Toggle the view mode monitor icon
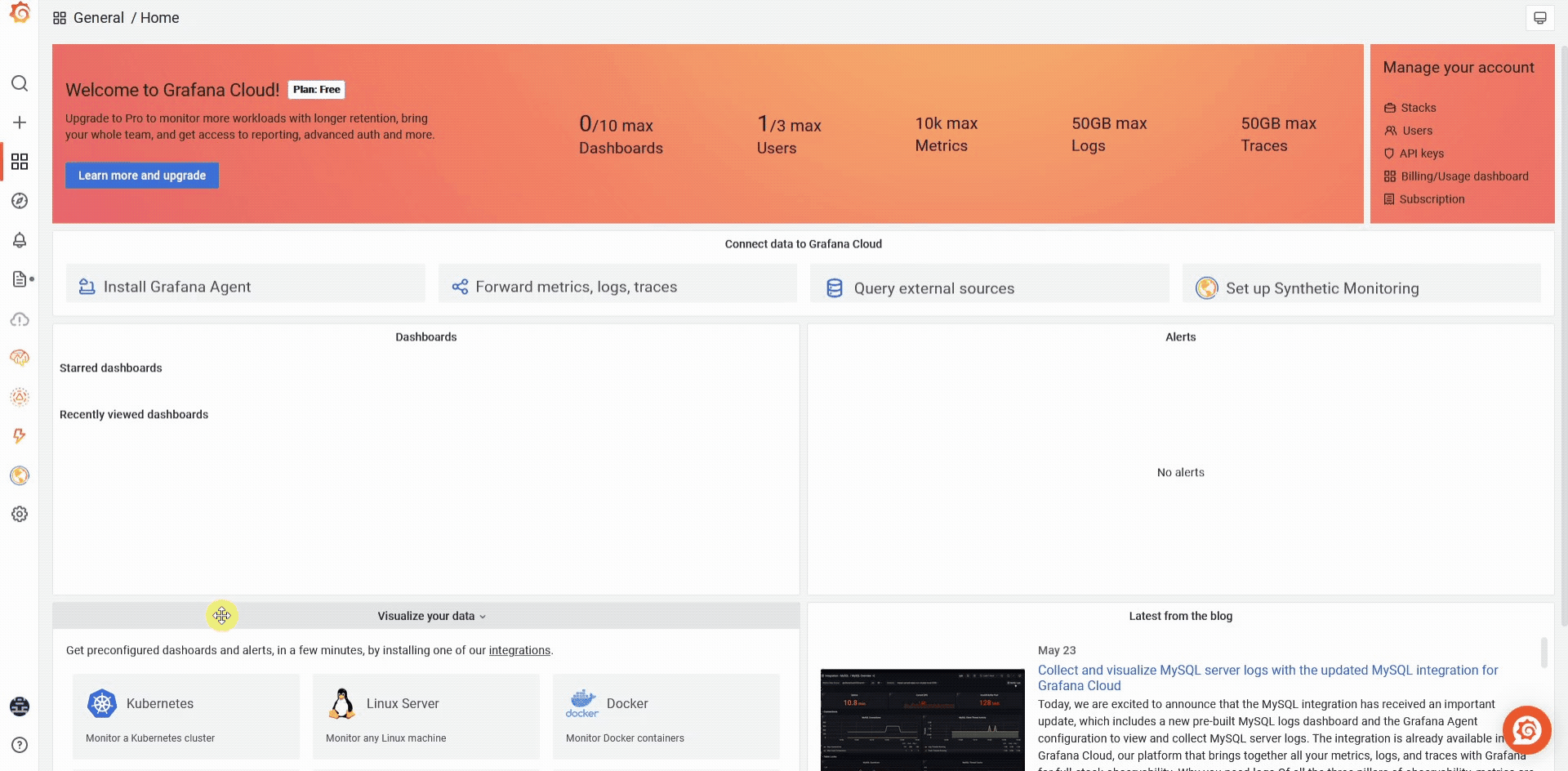This screenshot has width=1568, height=771. click(x=1539, y=18)
